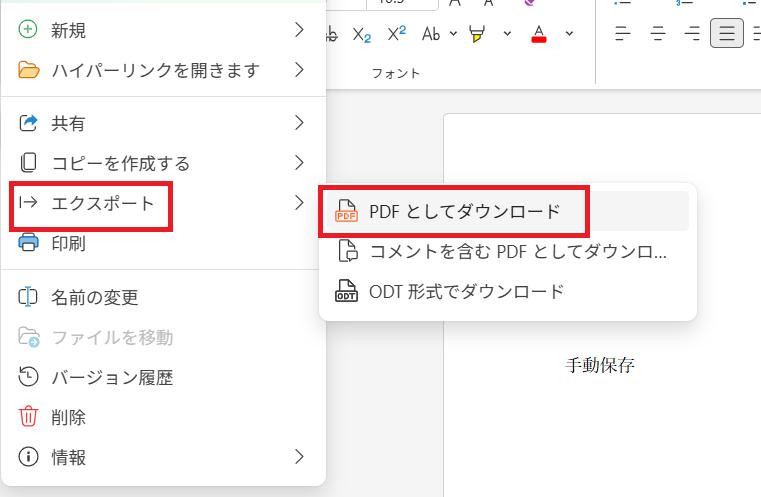Click the export arrow icon beside エクスポート
The height and width of the screenshot is (497, 761).
[28, 202]
